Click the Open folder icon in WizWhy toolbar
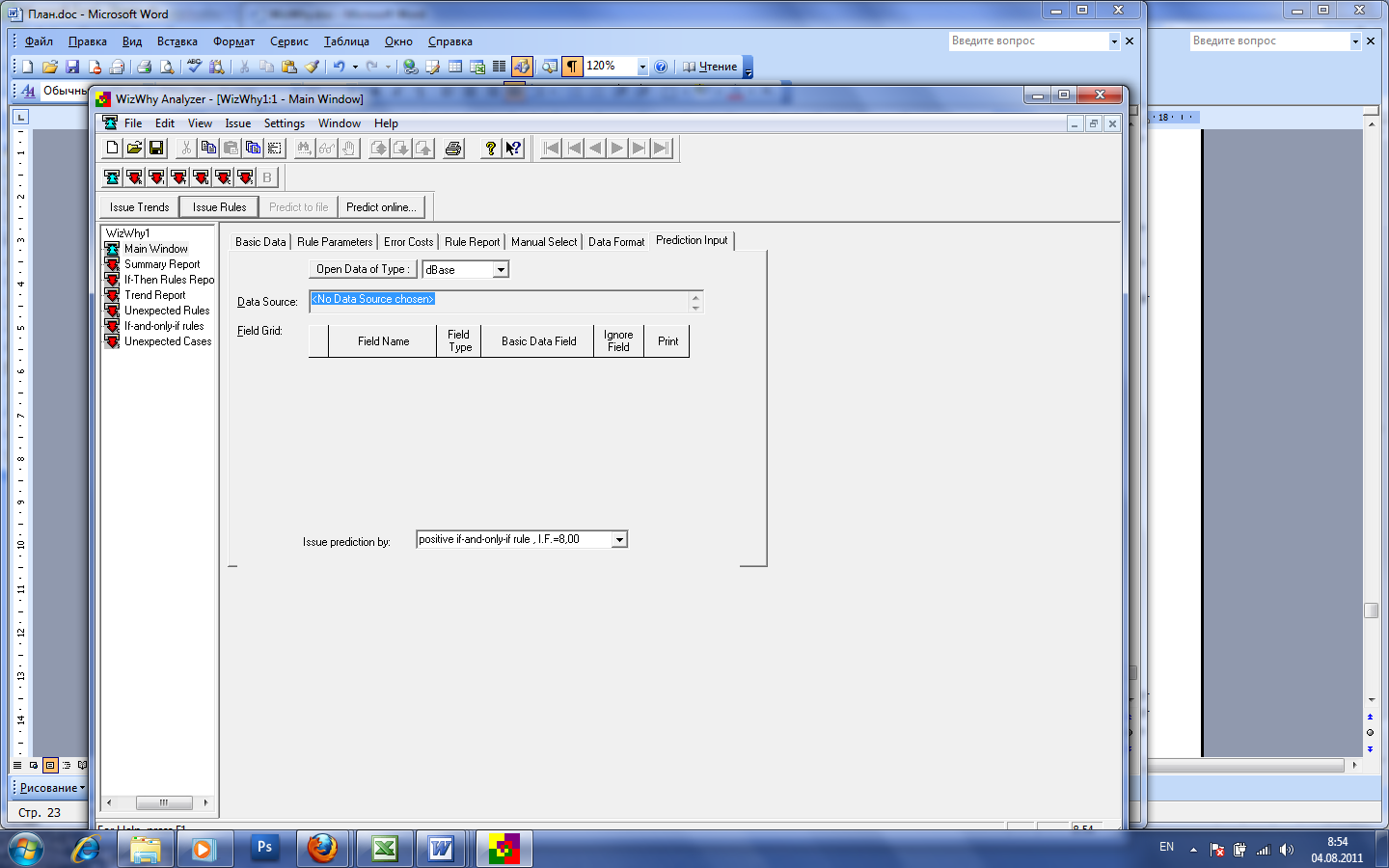1389x868 pixels. pyautogui.click(x=134, y=148)
